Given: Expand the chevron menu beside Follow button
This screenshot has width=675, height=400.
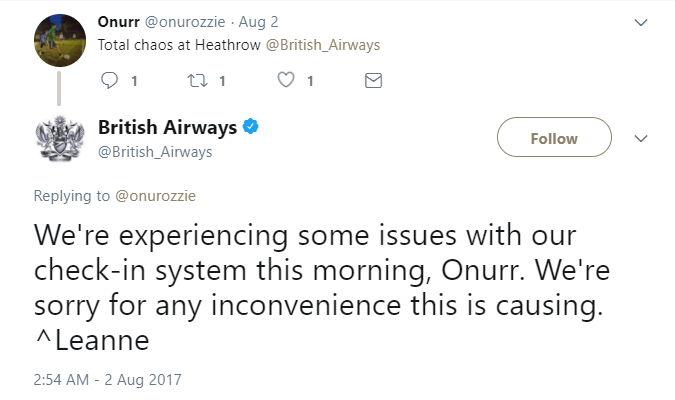Looking at the screenshot, I should pyautogui.click(x=642, y=138).
